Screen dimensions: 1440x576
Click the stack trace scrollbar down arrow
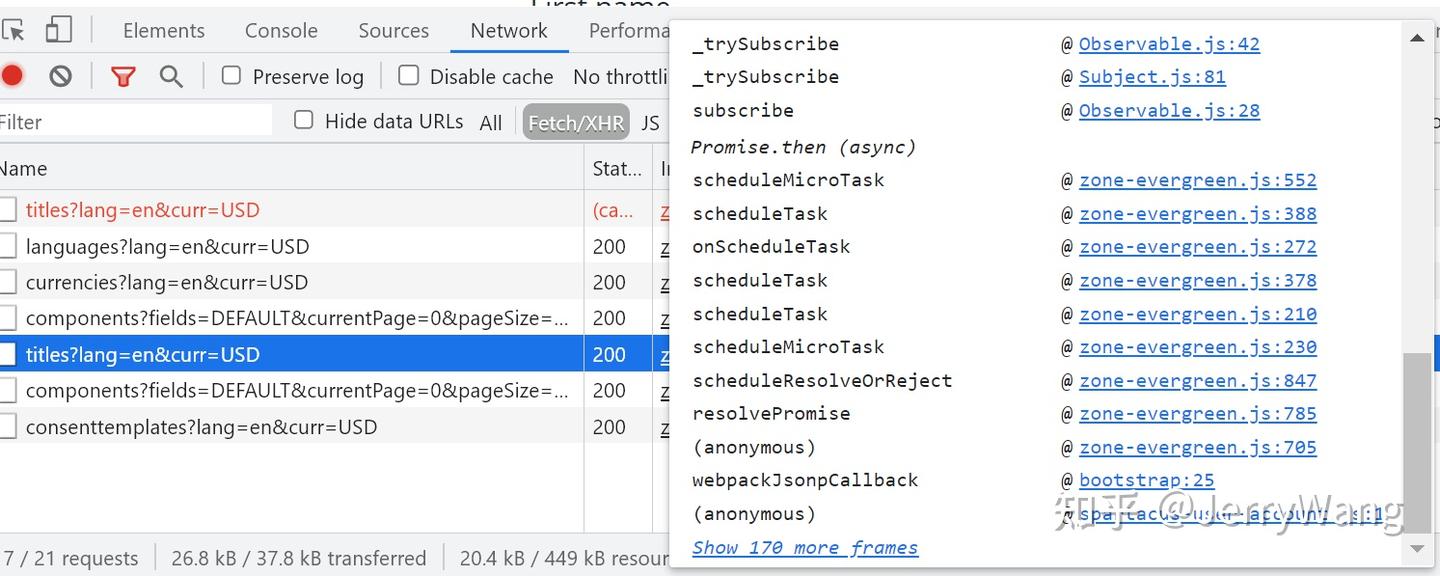coord(1417,548)
